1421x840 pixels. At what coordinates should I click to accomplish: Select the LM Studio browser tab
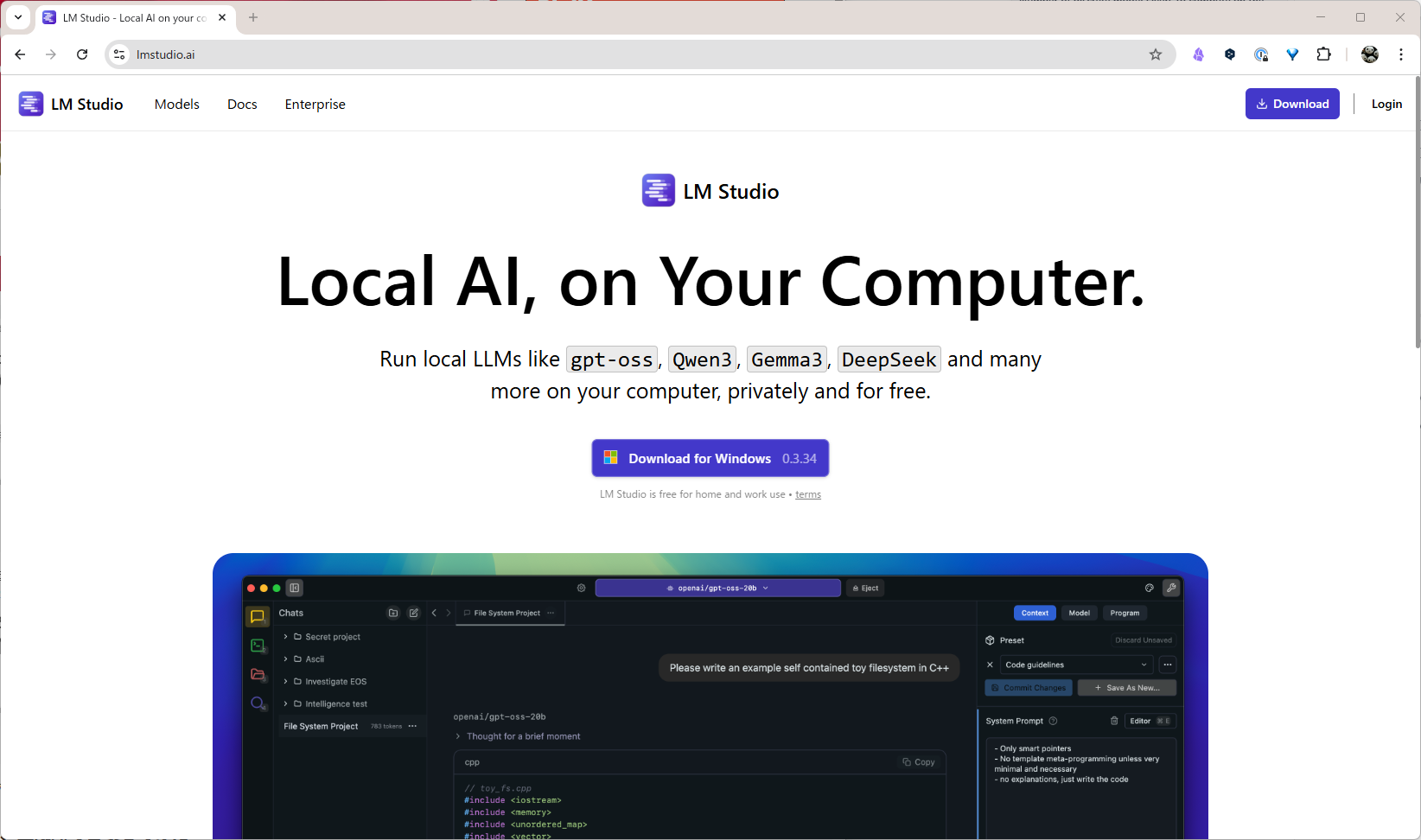[135, 17]
